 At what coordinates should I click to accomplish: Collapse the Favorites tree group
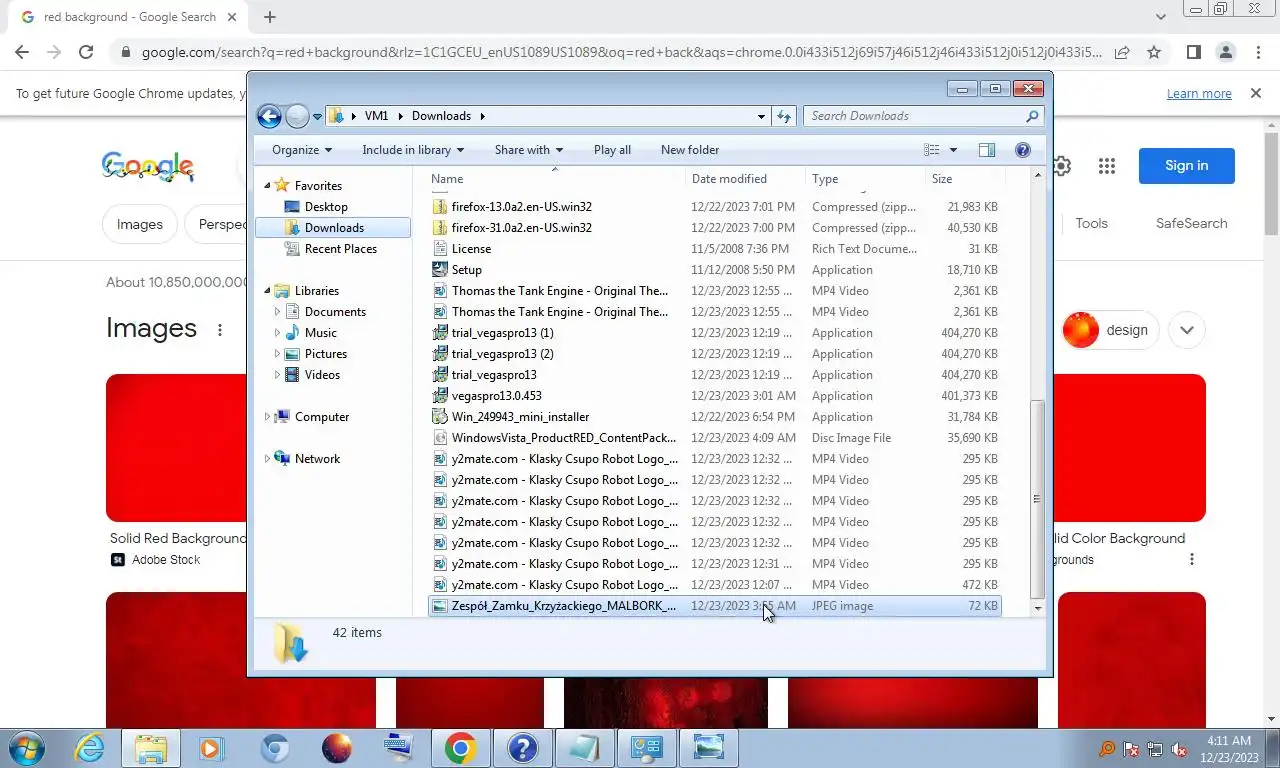[x=267, y=185]
